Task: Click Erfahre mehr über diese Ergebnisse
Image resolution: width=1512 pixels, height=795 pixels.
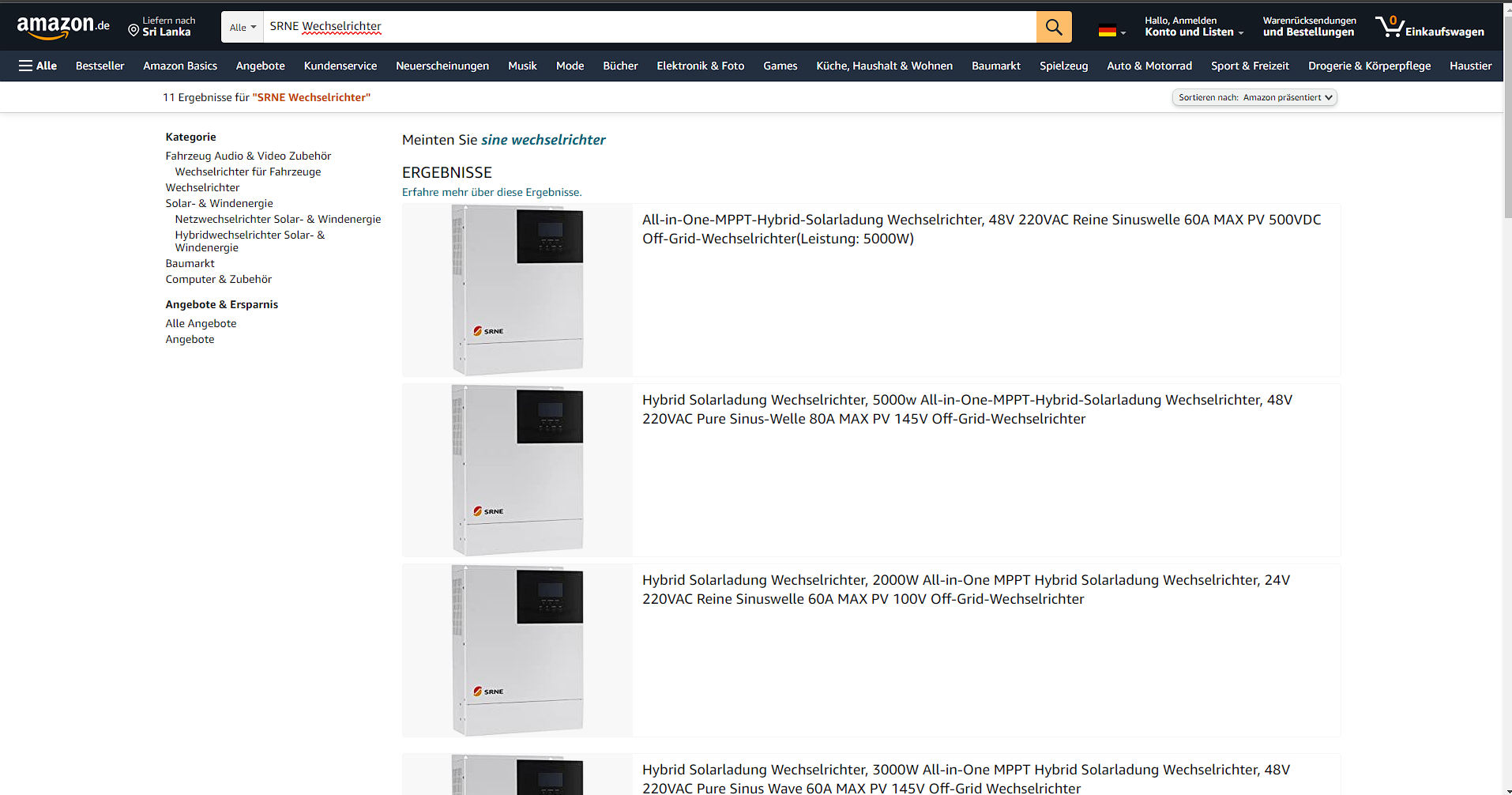Action: pos(492,192)
